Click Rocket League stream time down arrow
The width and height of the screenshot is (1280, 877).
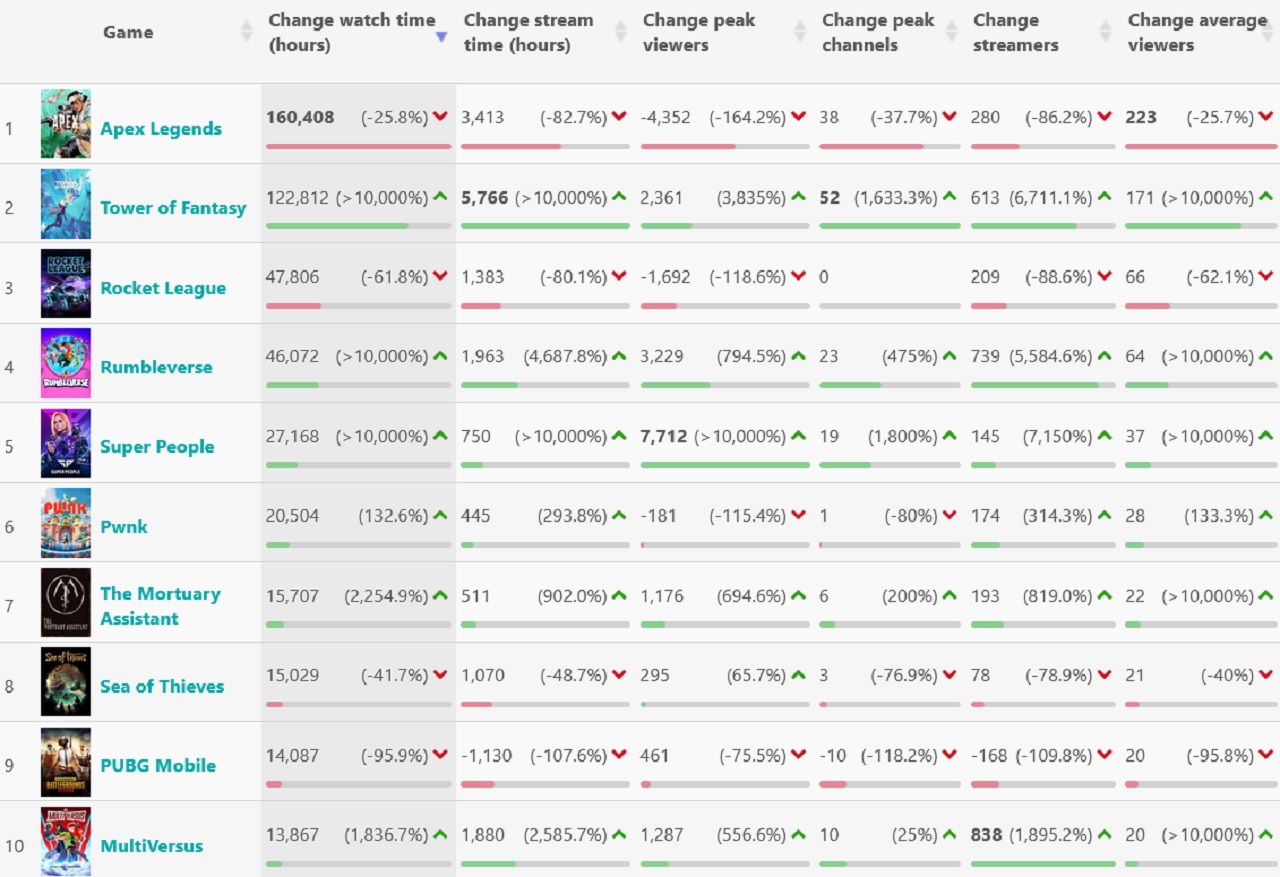pos(619,277)
